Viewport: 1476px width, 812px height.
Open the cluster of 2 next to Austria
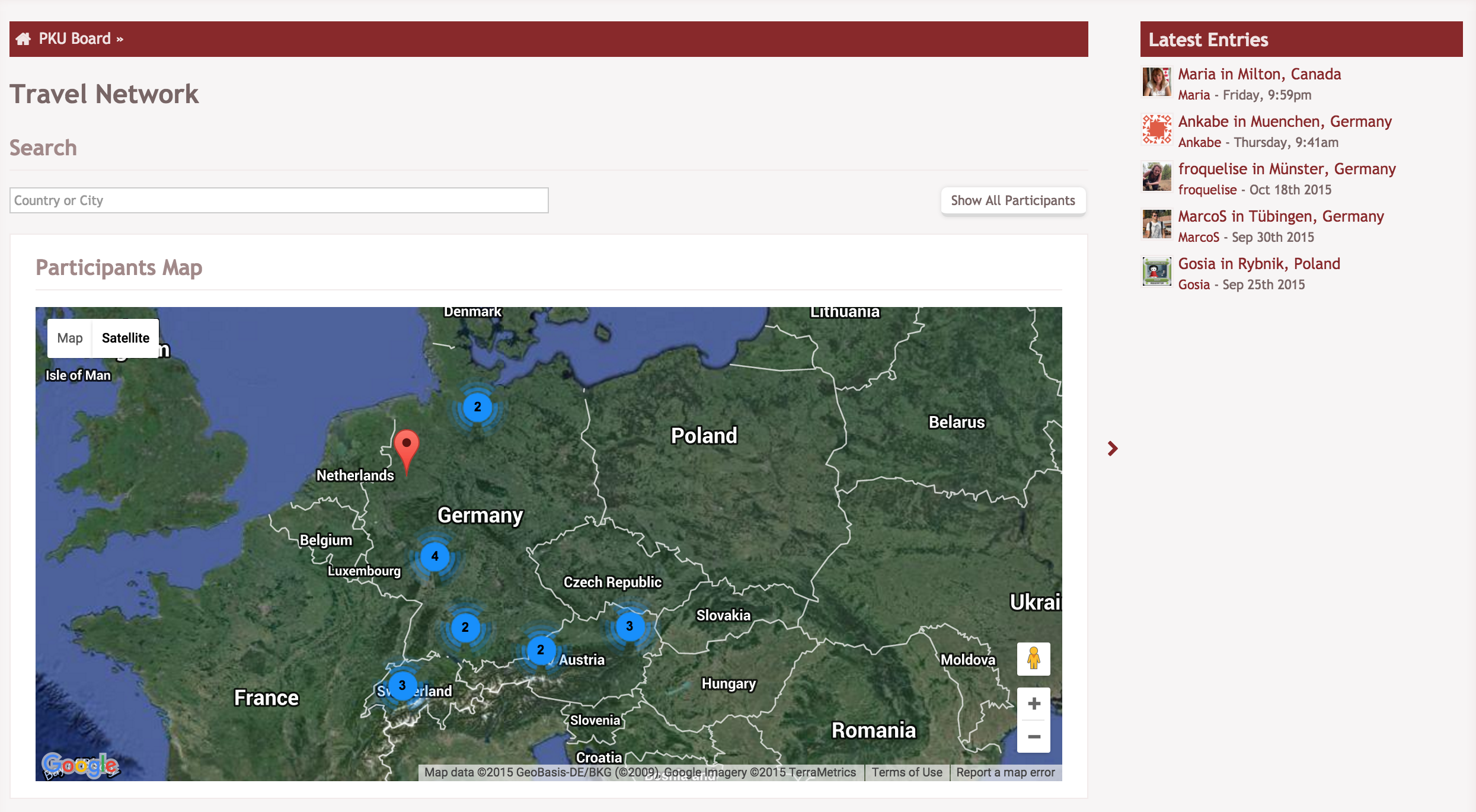click(x=541, y=650)
